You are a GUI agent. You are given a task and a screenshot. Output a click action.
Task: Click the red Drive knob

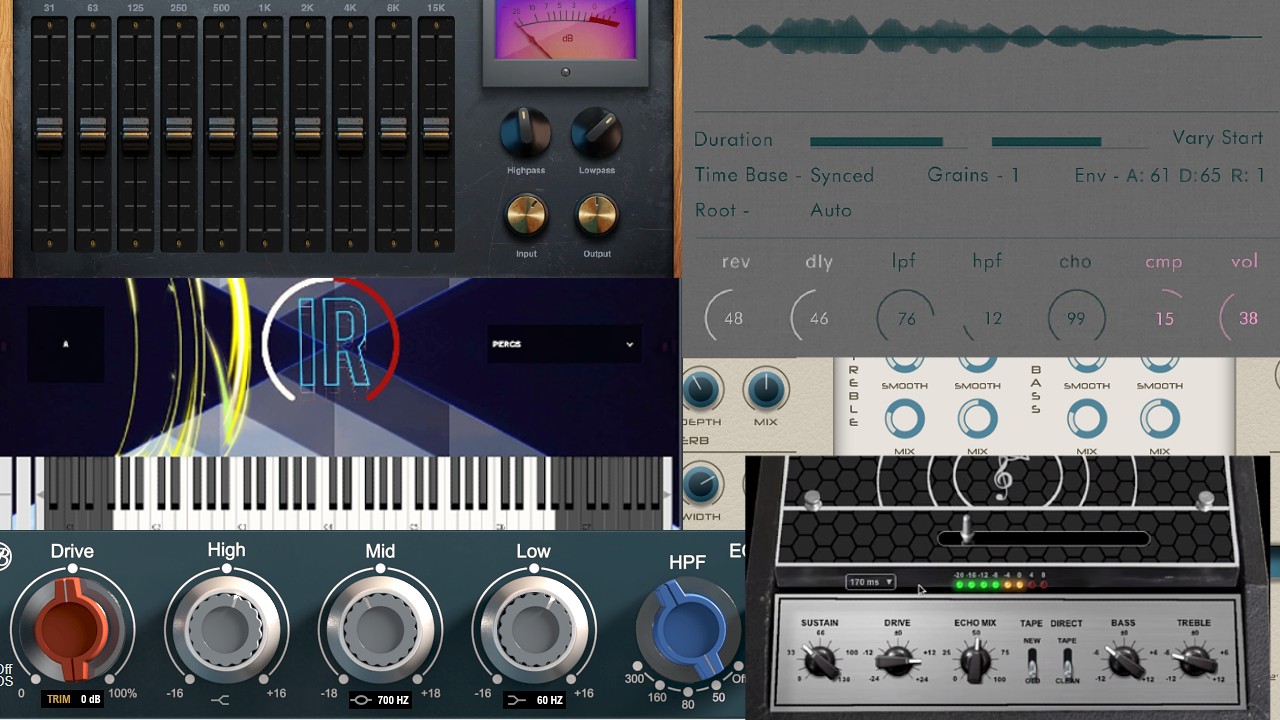tap(72, 629)
